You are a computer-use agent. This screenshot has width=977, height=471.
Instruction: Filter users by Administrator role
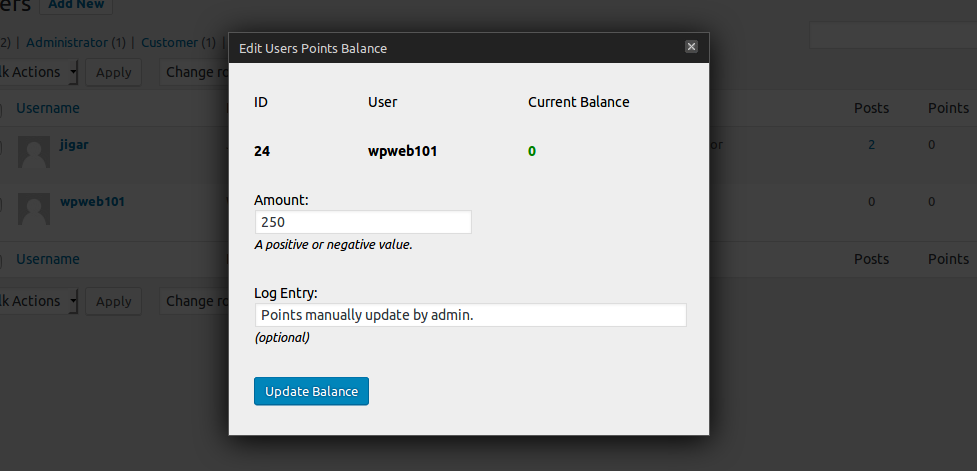(x=66, y=43)
